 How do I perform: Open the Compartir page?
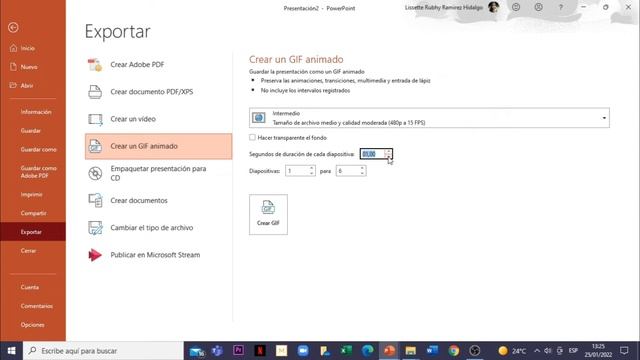click(x=33, y=213)
